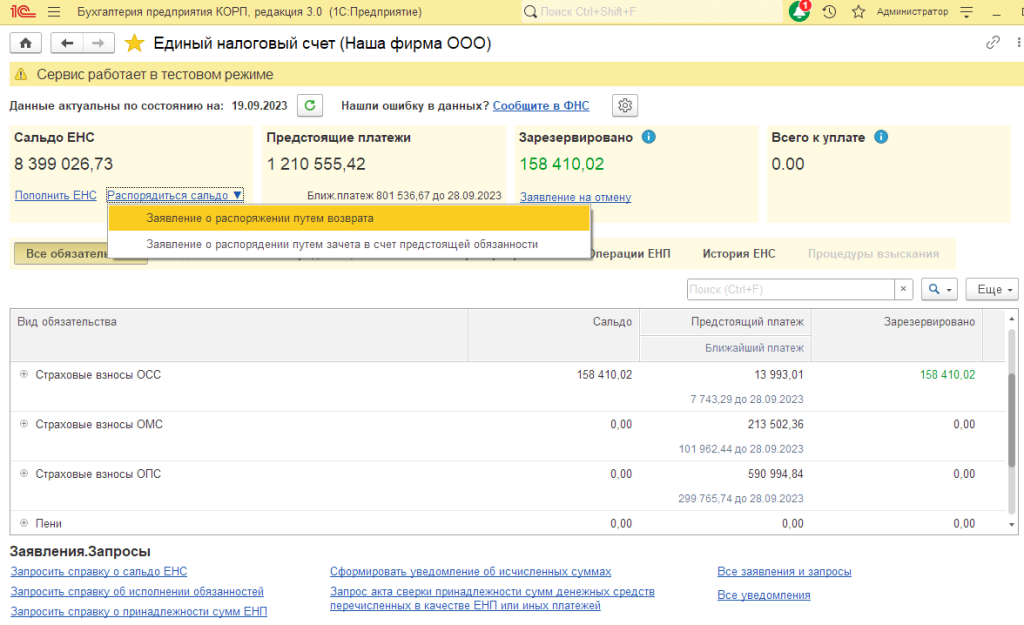Image resolution: width=1024 pixels, height=625 pixels.
Task: Open Все уведомления link
Action: click(763, 595)
